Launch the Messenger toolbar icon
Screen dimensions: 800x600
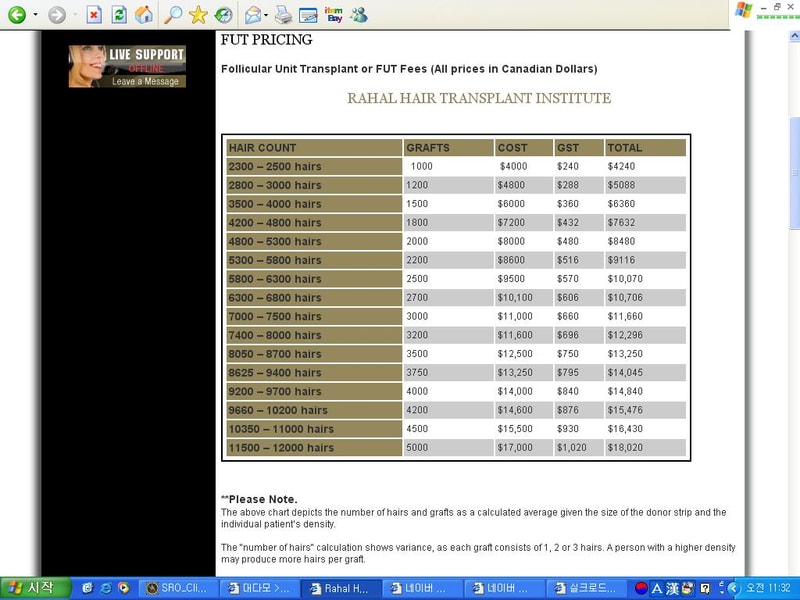(359, 15)
